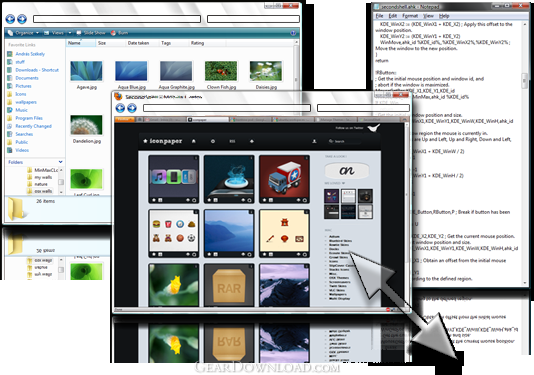The height and width of the screenshot is (375, 534).
Task: Collapse the Folders pane chevron
Action: [61, 162]
